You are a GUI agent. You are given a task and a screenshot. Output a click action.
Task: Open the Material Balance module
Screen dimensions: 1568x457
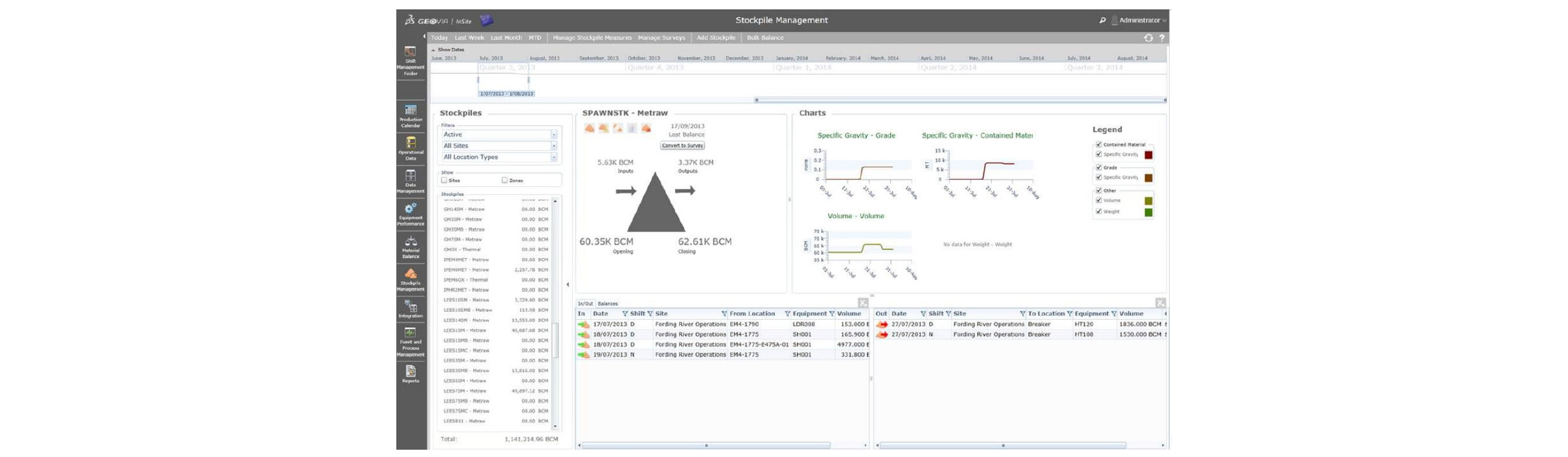410,246
